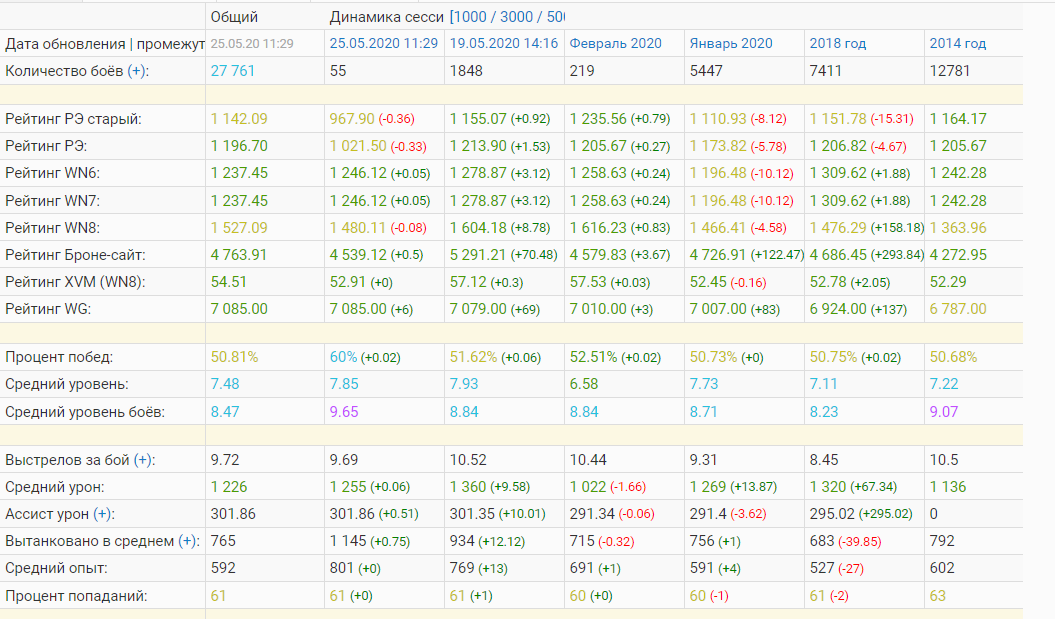Click the 9.07 average battle tier cell
Viewport: 1055px width, 619px height.
point(944,412)
